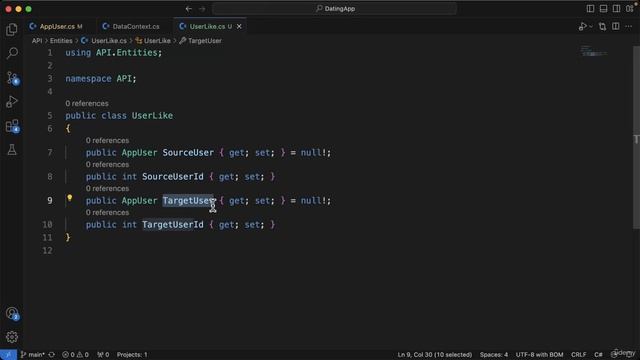
Task: Click the SourceUser identifier on line 7
Action: click(188, 153)
